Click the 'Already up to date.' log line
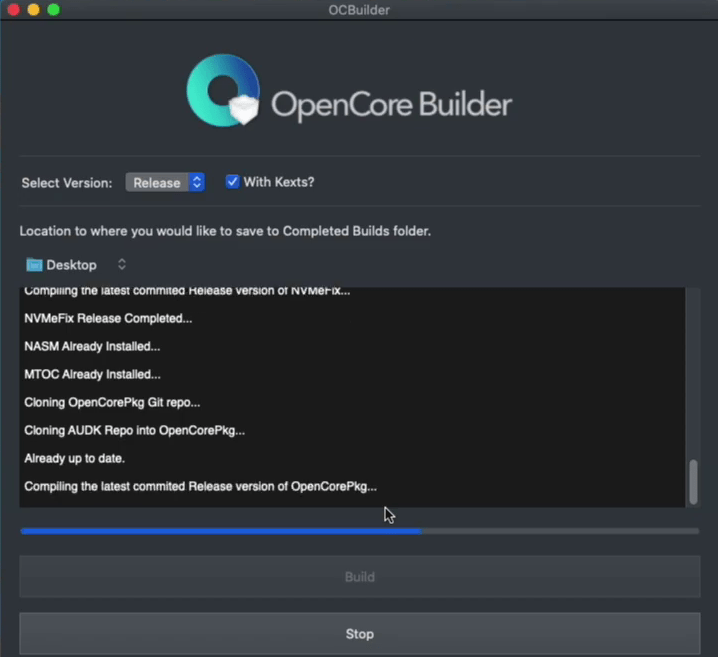The height and width of the screenshot is (657, 718). pyautogui.click(x=75, y=458)
